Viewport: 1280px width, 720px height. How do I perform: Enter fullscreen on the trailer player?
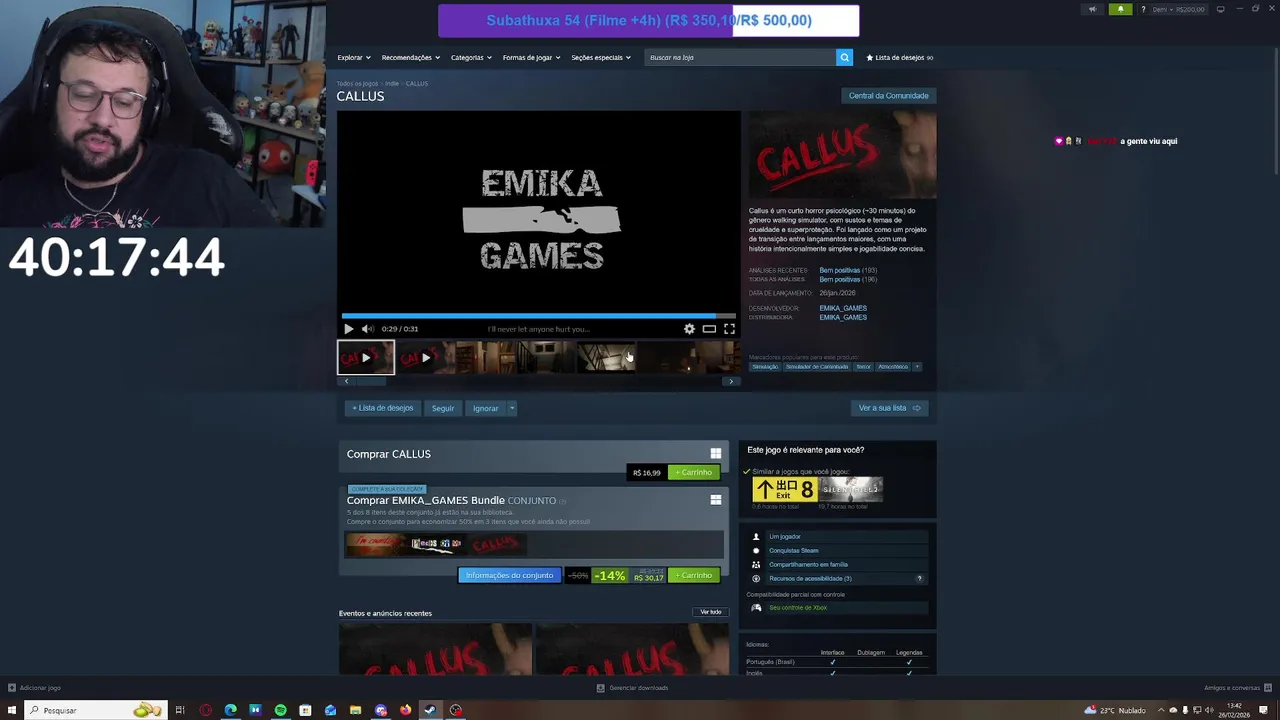click(729, 329)
